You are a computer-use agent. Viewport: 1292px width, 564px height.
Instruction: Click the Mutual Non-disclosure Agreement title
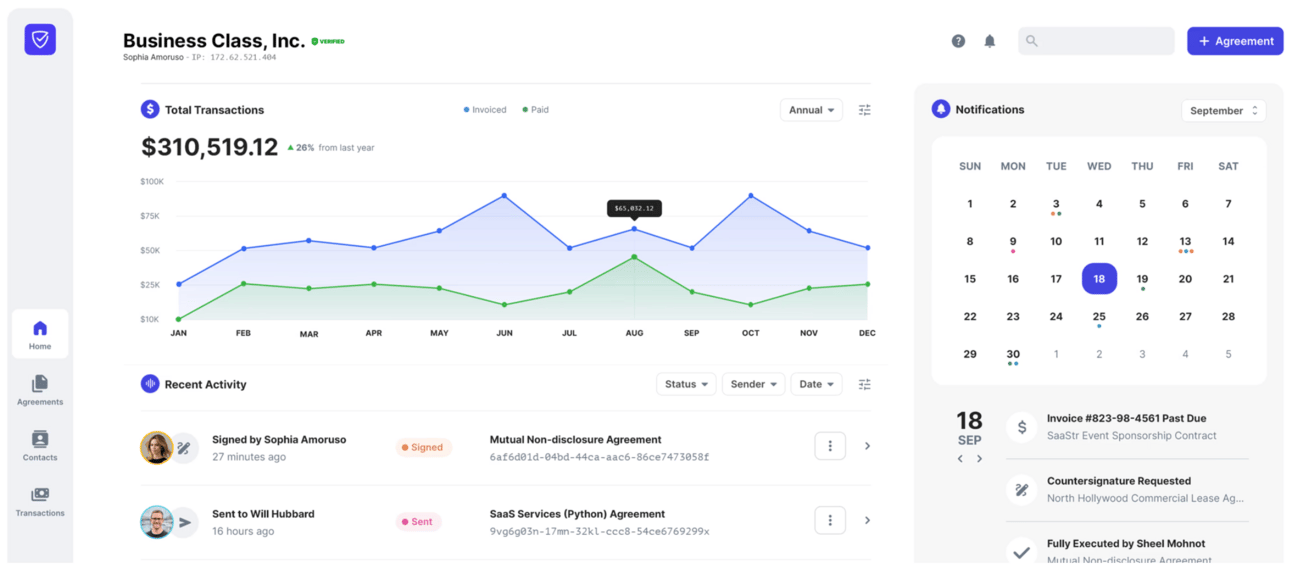coord(575,440)
